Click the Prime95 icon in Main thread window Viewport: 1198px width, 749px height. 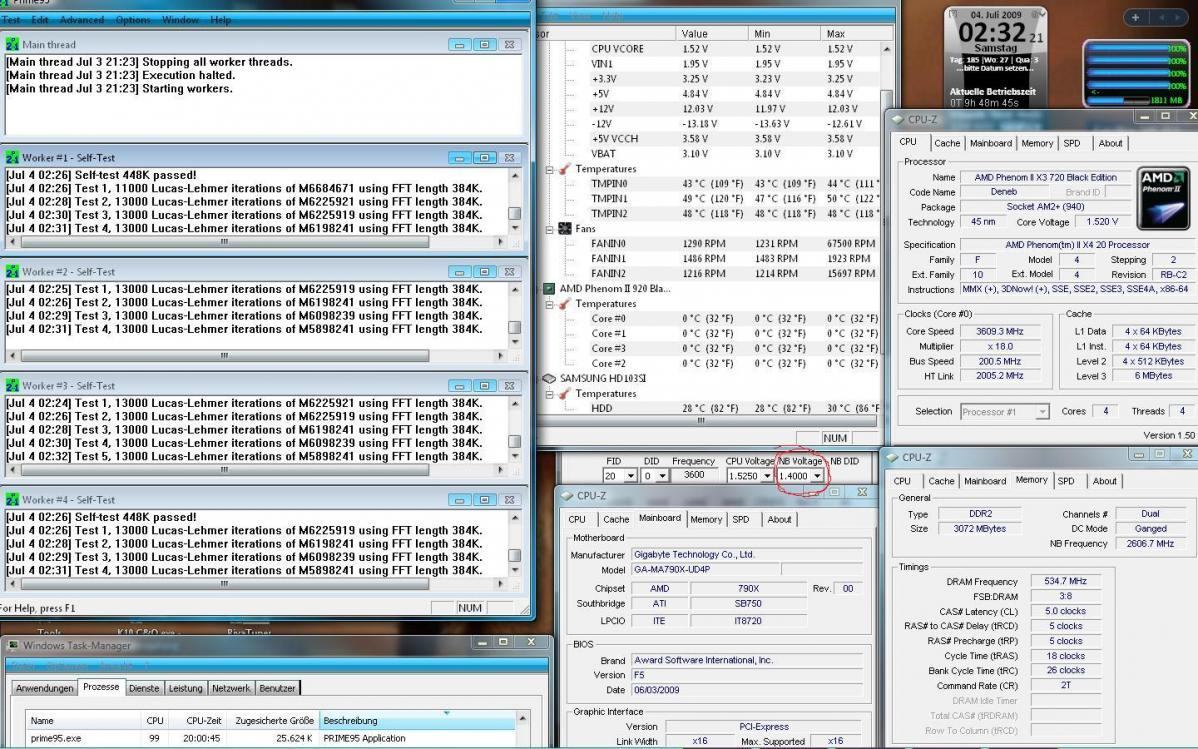[x=12, y=44]
